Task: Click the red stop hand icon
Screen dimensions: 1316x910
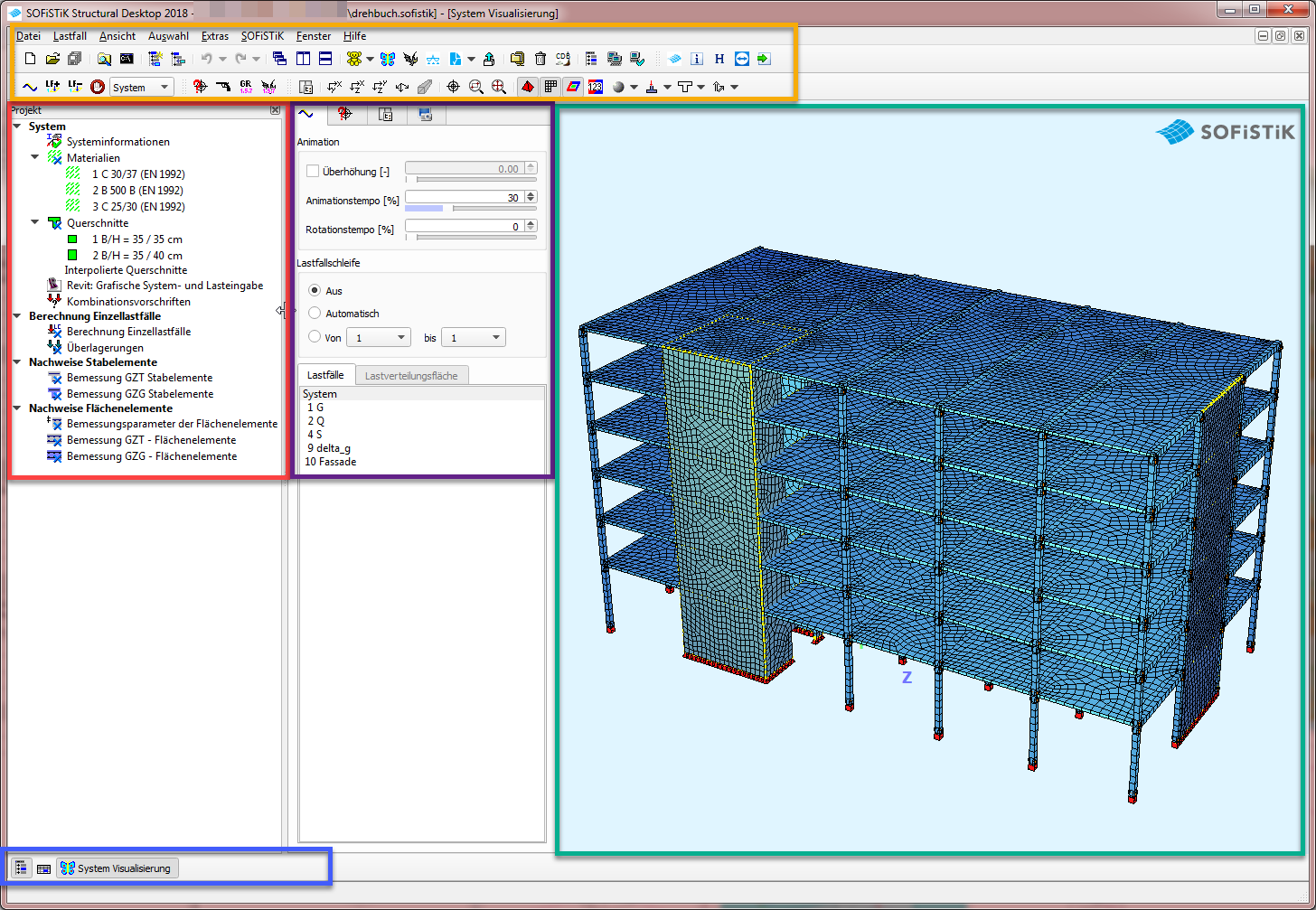Action: [x=97, y=87]
